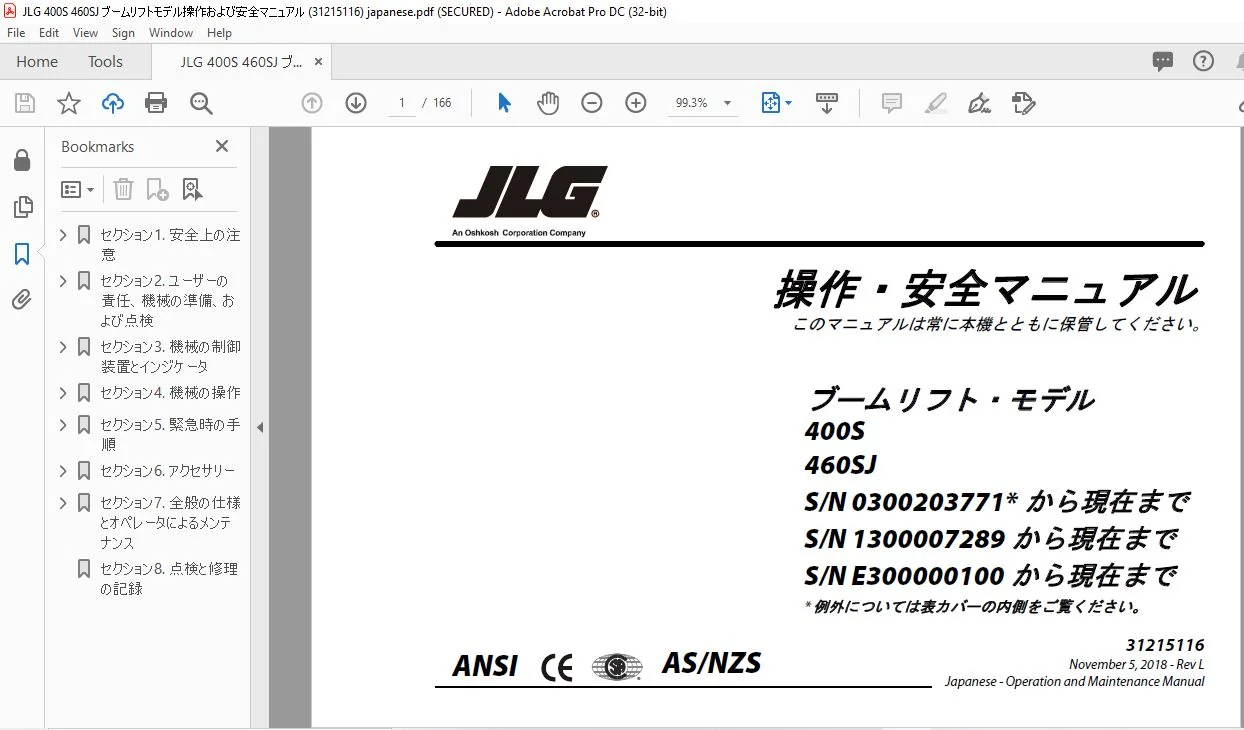Open the Window menu
Screen dimensions: 1244x730
click(x=171, y=32)
